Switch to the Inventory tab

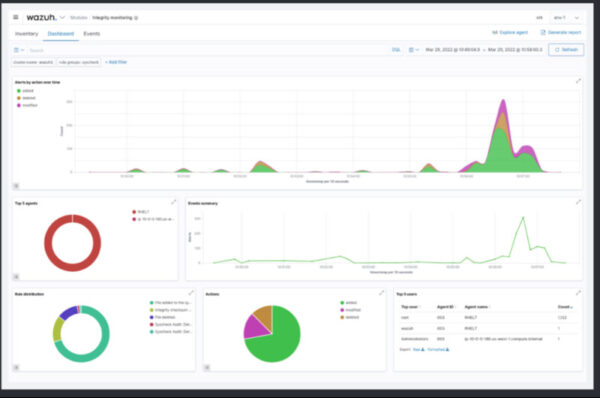(x=26, y=34)
